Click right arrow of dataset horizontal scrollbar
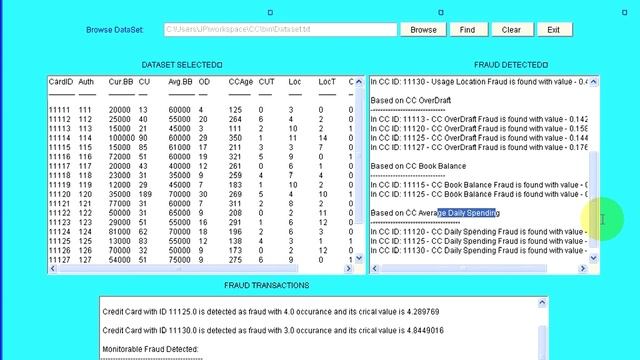 (348, 269)
